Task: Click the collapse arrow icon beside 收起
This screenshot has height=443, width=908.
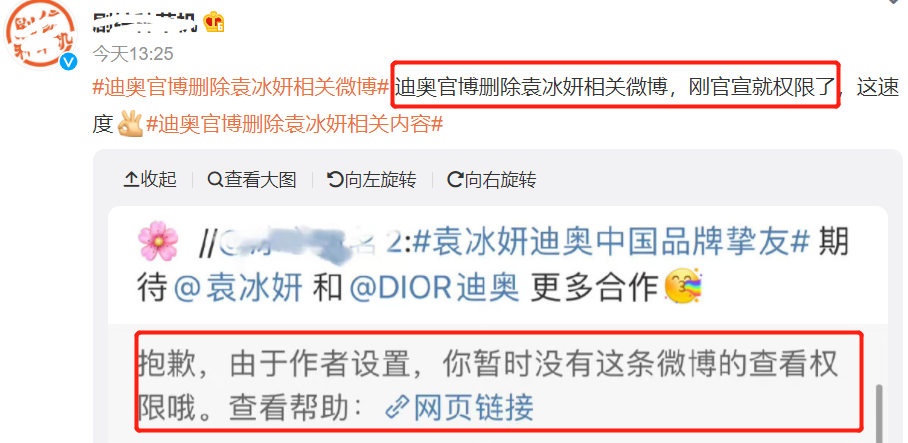Action: [131, 180]
